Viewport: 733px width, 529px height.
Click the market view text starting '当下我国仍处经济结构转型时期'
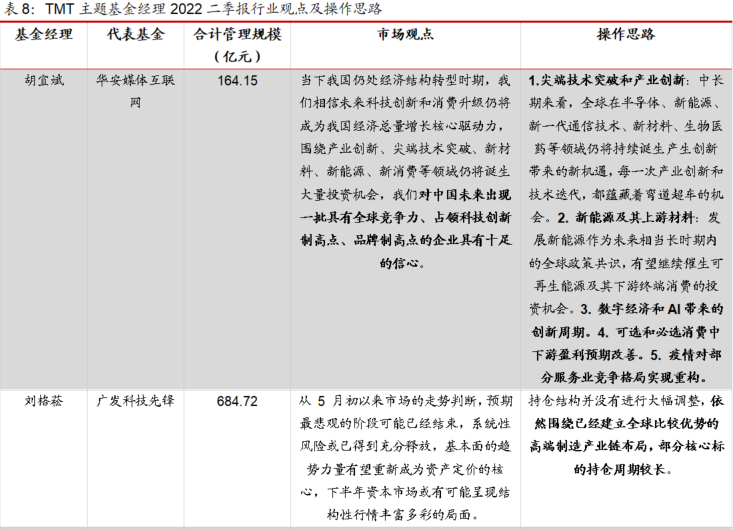click(405, 172)
